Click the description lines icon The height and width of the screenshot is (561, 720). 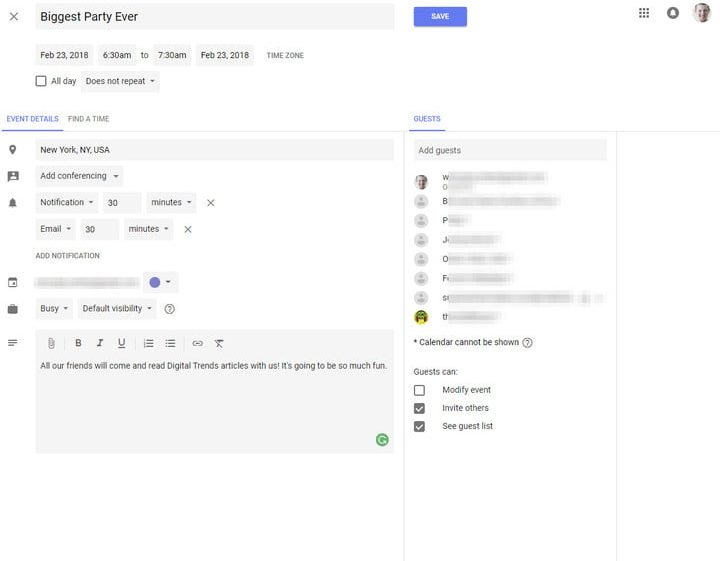tap(13, 343)
